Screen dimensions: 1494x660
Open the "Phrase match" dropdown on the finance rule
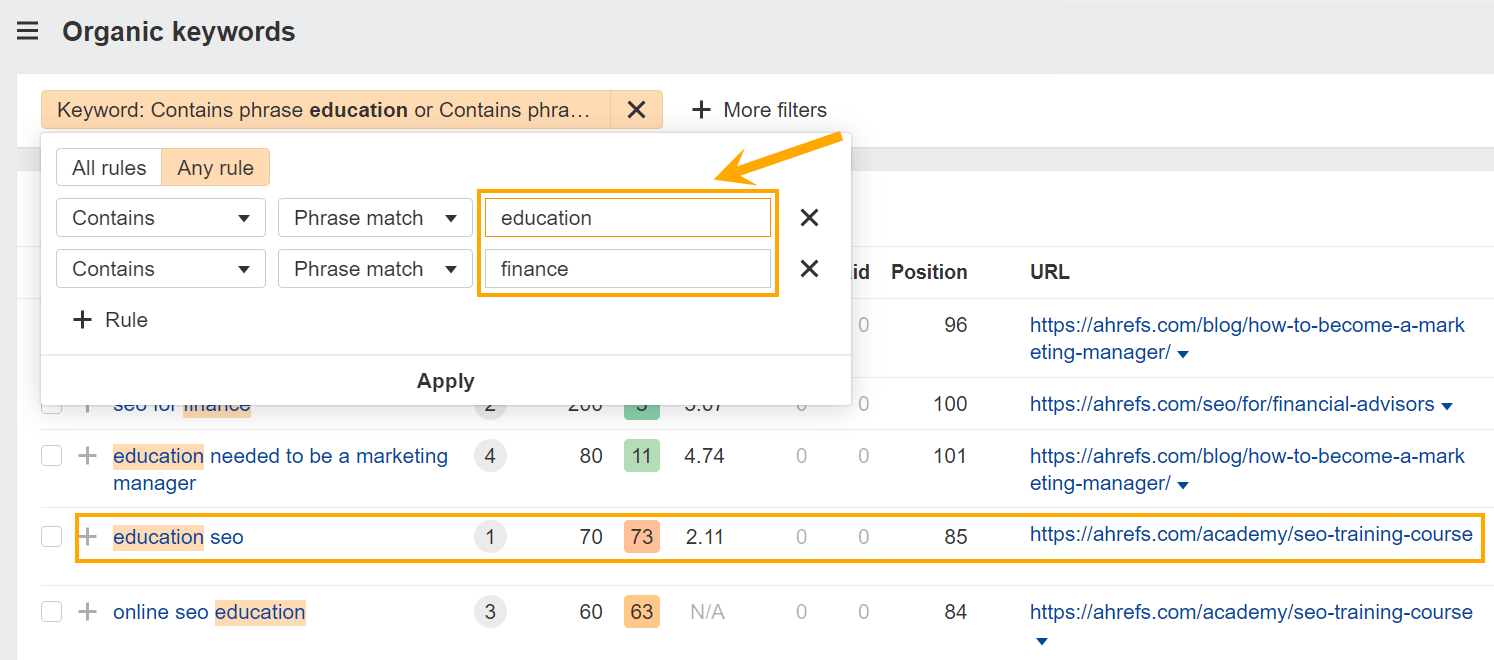pyautogui.click(x=374, y=268)
